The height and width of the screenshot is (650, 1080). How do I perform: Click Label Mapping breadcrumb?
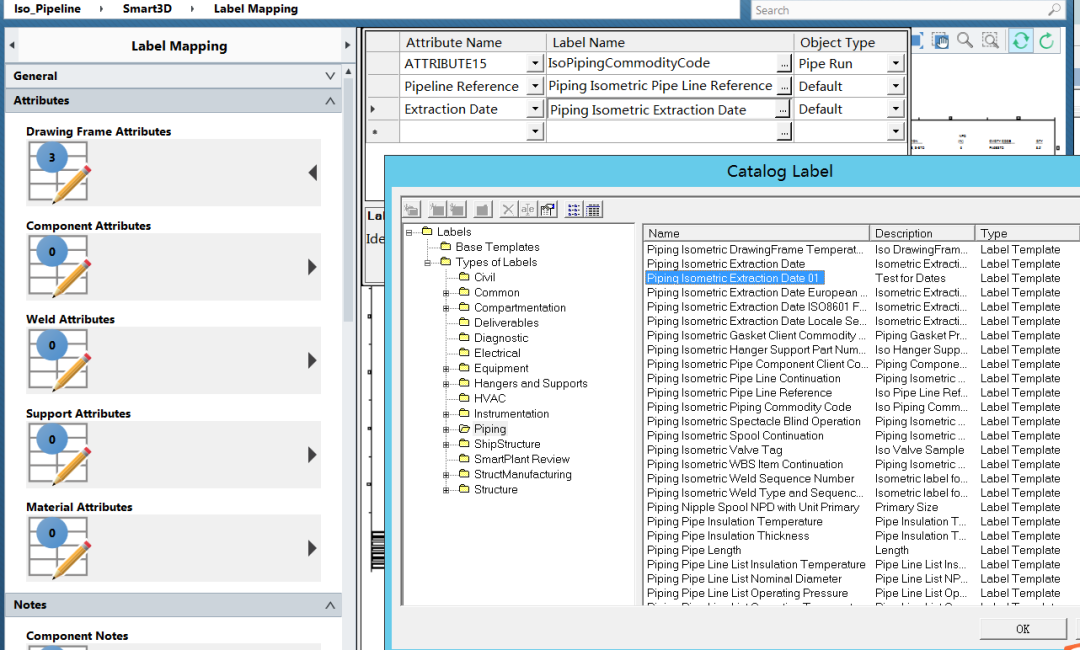(256, 9)
